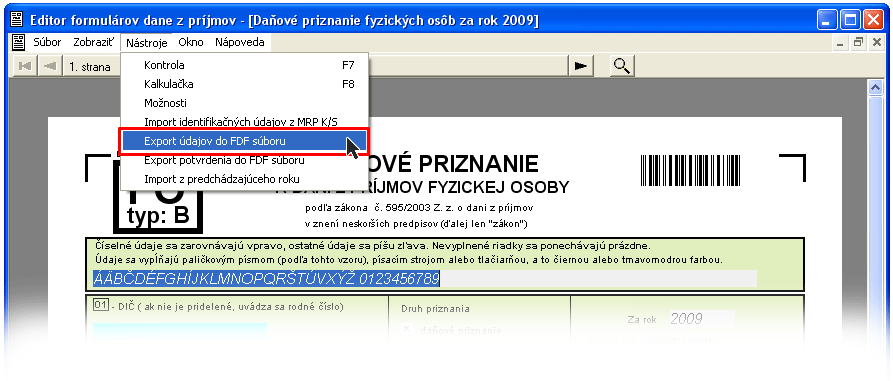
Task: Open the magnifying glass zoom tool
Action: click(622, 66)
